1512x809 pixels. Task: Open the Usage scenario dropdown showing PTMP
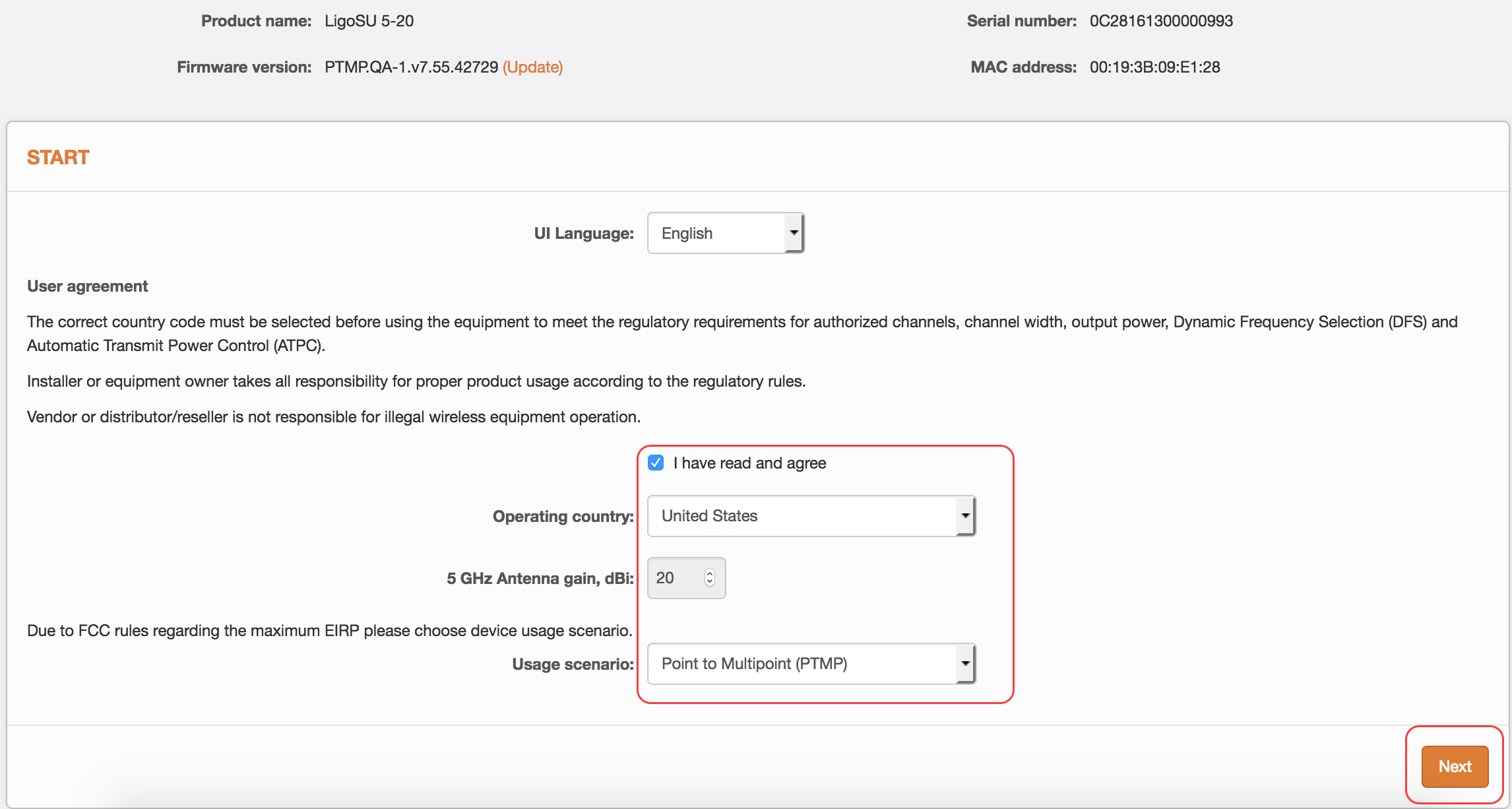802,664
